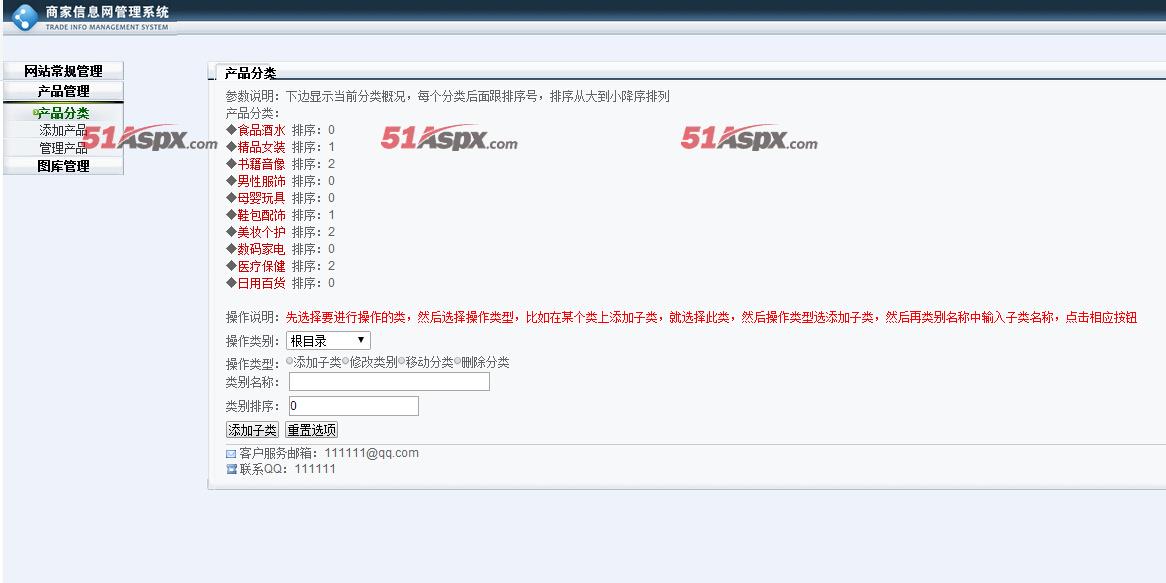Viewport: 1166px width, 583px height.
Task: Open the 日用百货 category link
Action: click(x=261, y=283)
